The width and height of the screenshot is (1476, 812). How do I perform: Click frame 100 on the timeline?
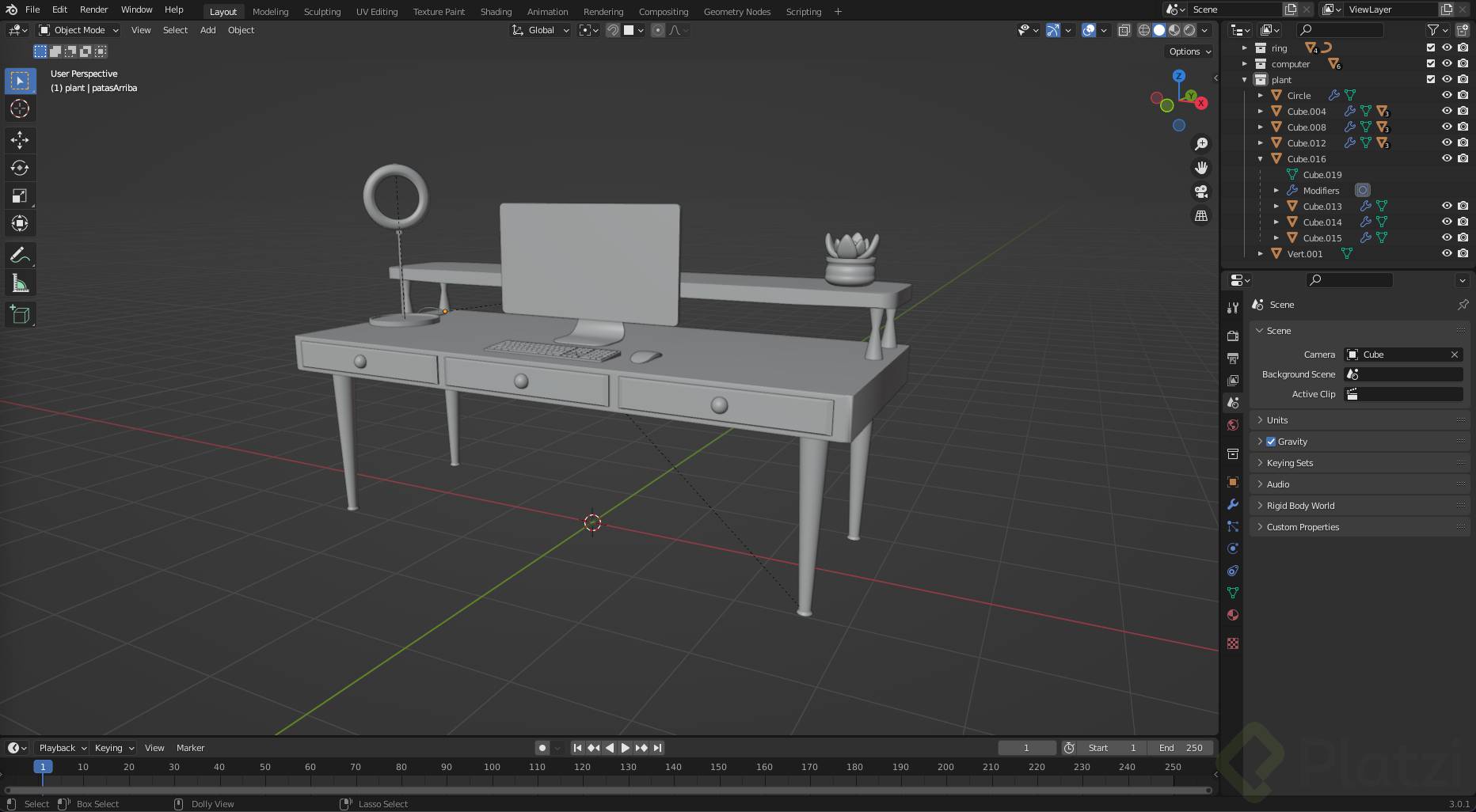[x=492, y=767]
